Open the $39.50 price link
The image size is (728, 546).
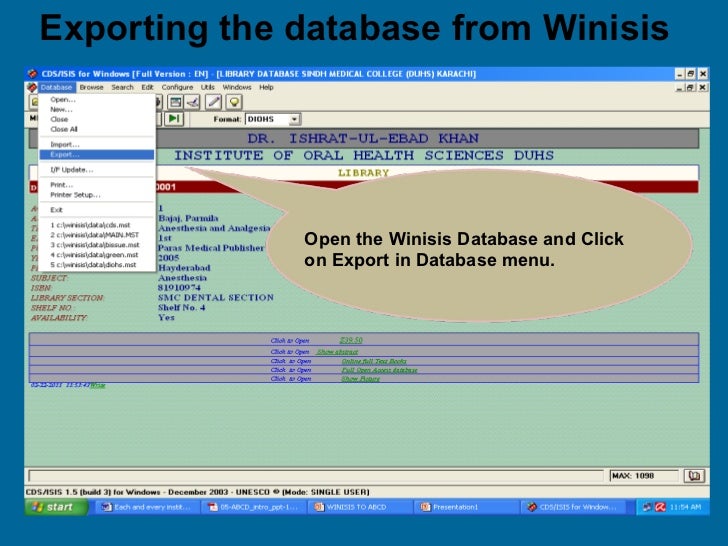(351, 340)
